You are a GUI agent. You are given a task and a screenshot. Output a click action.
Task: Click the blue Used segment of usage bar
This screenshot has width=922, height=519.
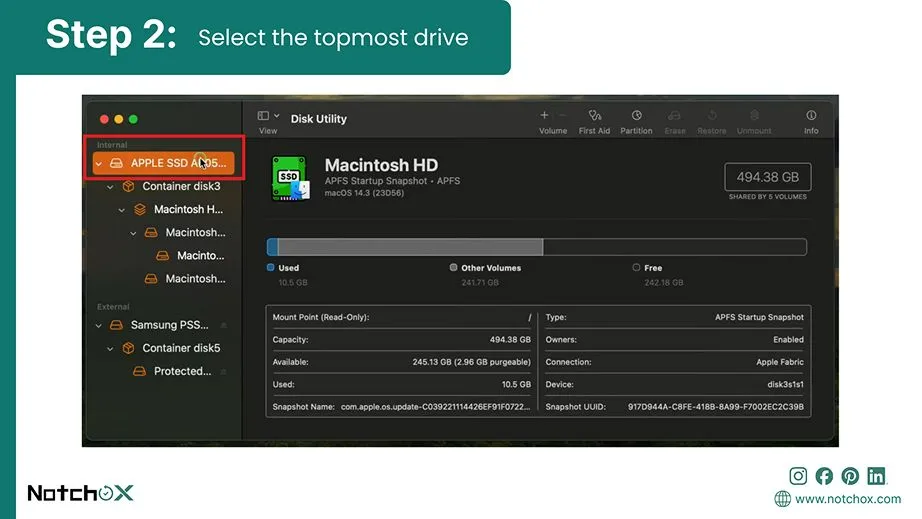272,247
